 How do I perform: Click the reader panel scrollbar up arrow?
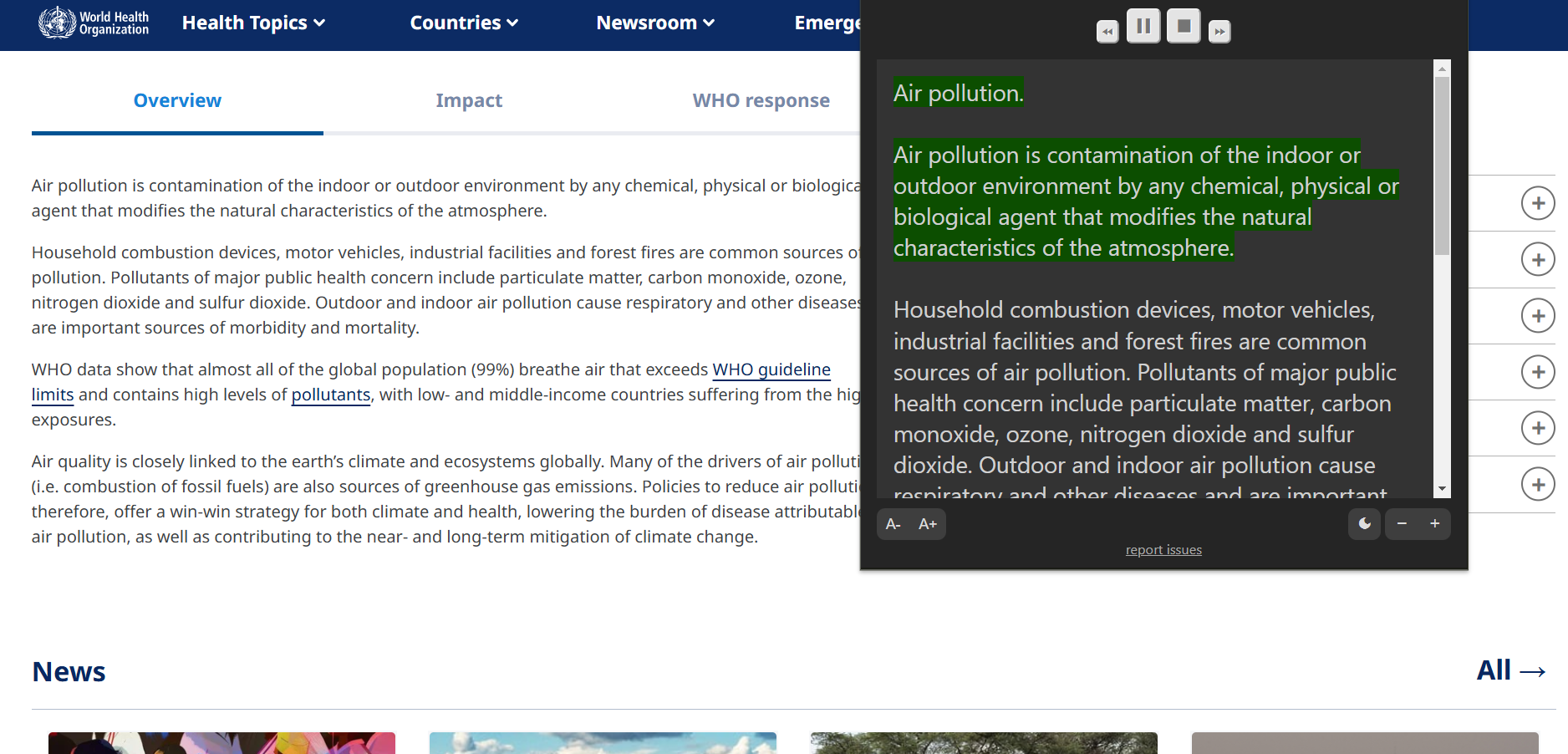1442,68
